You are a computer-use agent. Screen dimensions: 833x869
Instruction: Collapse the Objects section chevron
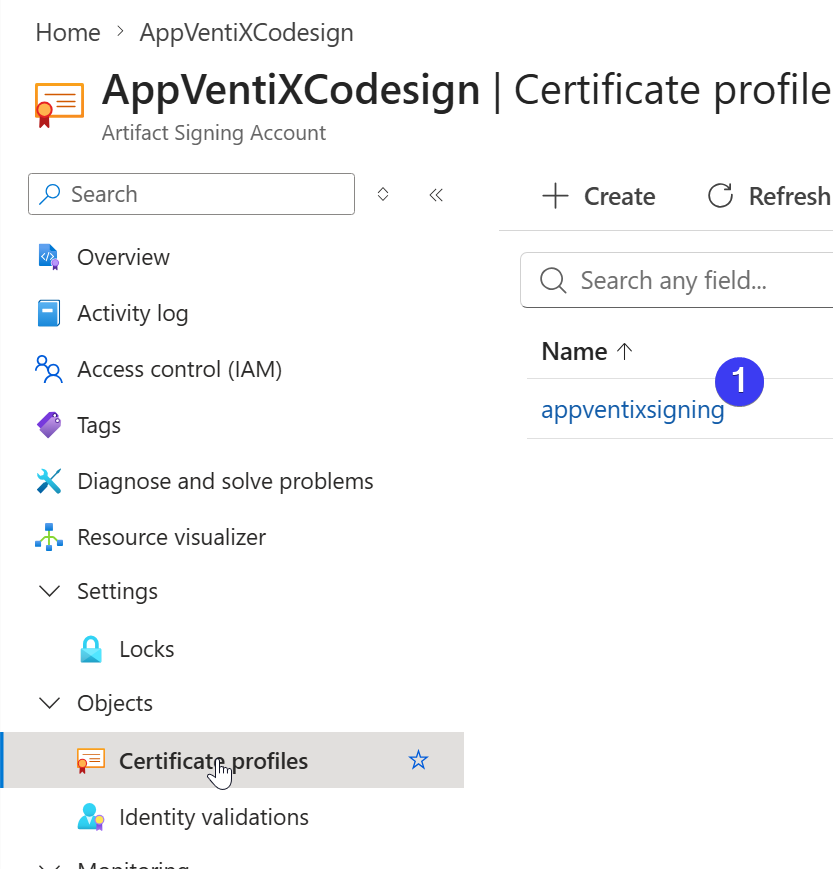click(50, 703)
